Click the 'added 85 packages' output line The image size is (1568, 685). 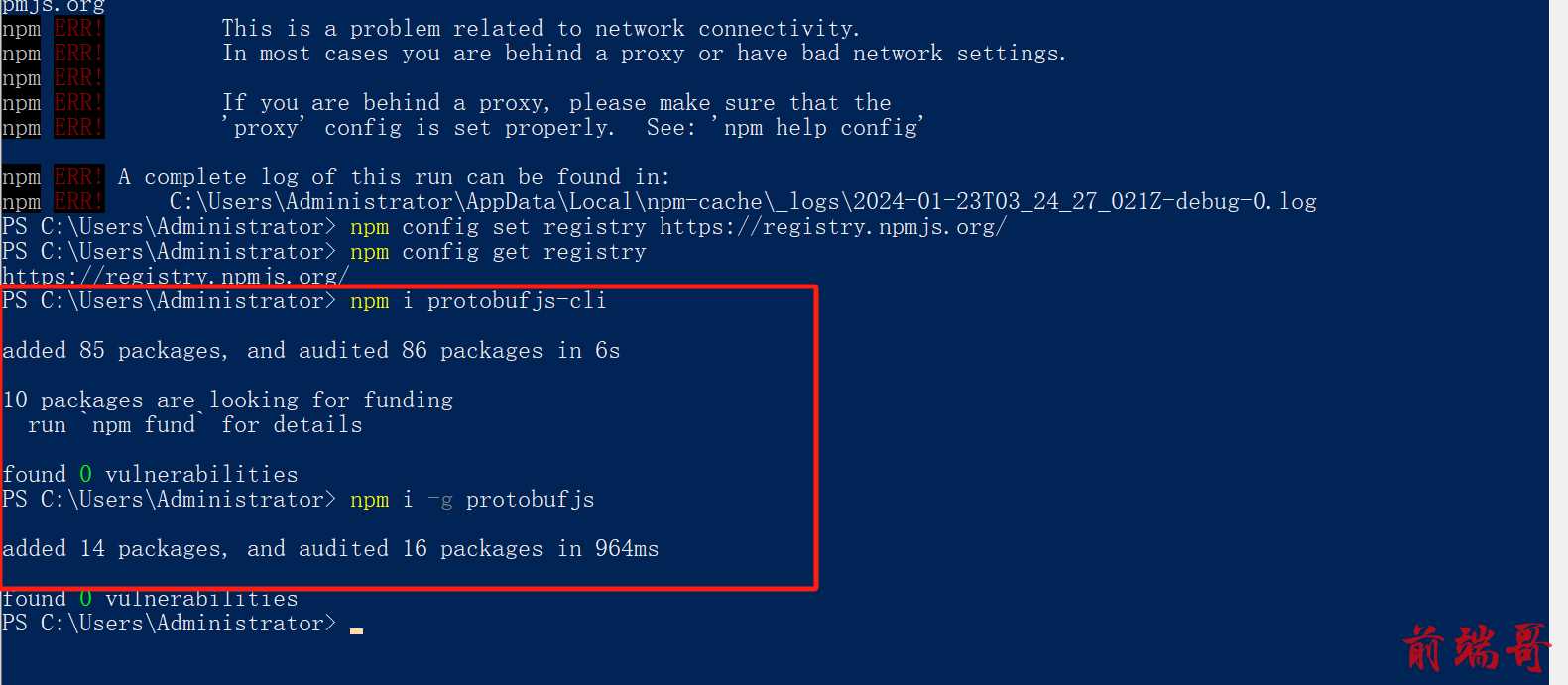(x=311, y=351)
